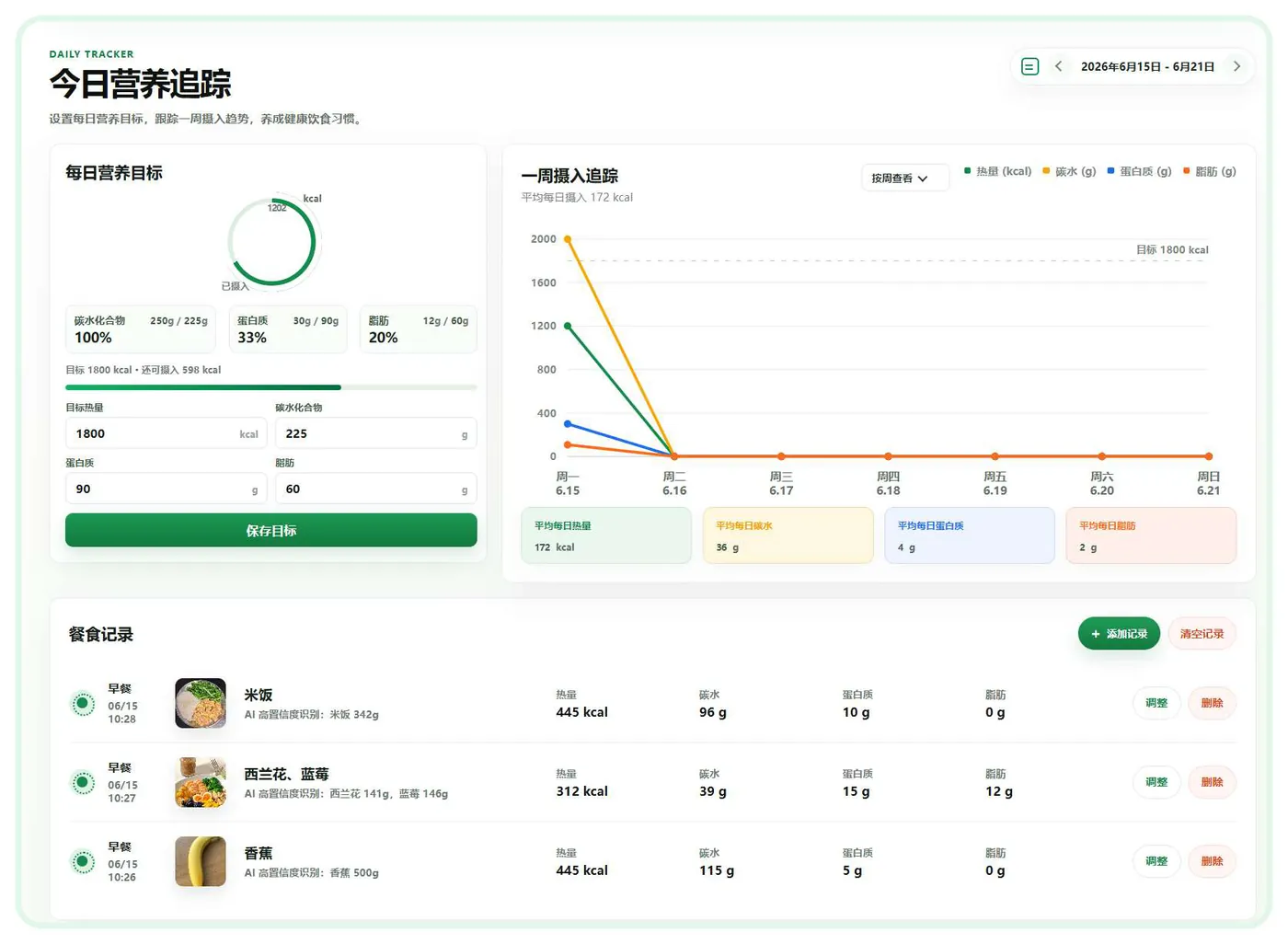The width and height of the screenshot is (1288, 944).
Task: Click the data point at 周四 6.18
Action: point(888,456)
